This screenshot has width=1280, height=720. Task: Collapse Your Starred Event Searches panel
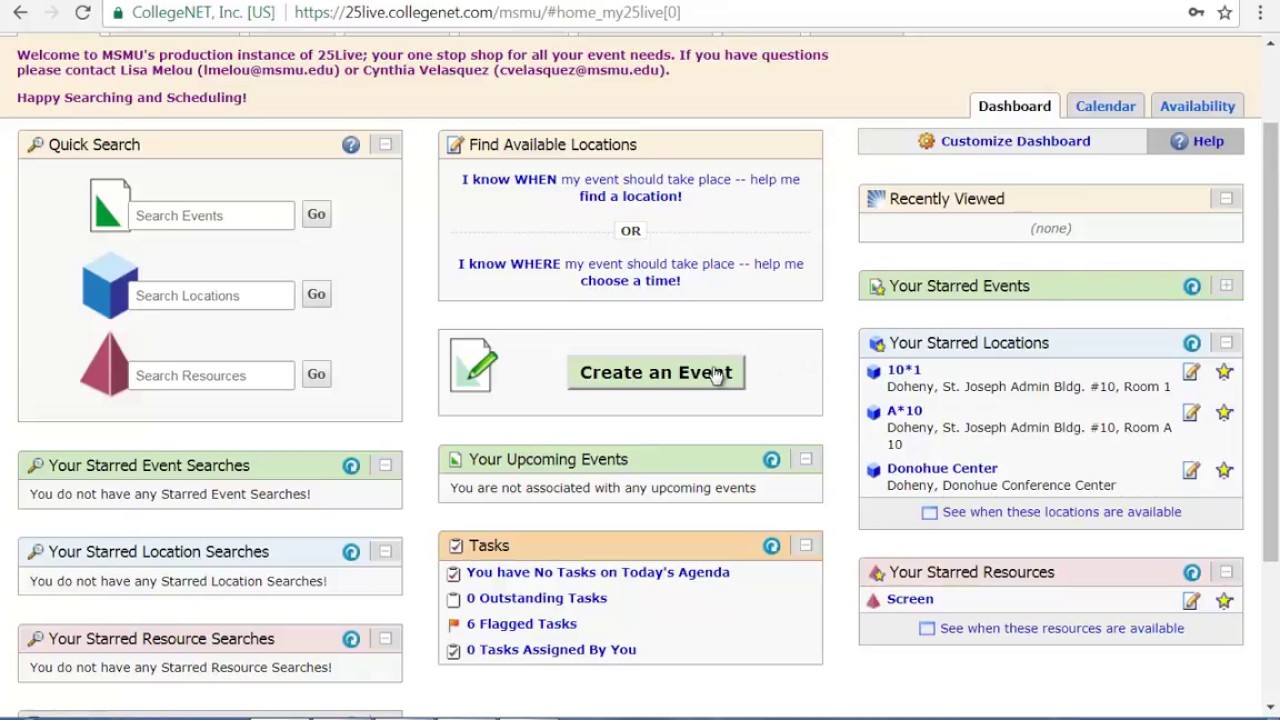[x=385, y=465]
